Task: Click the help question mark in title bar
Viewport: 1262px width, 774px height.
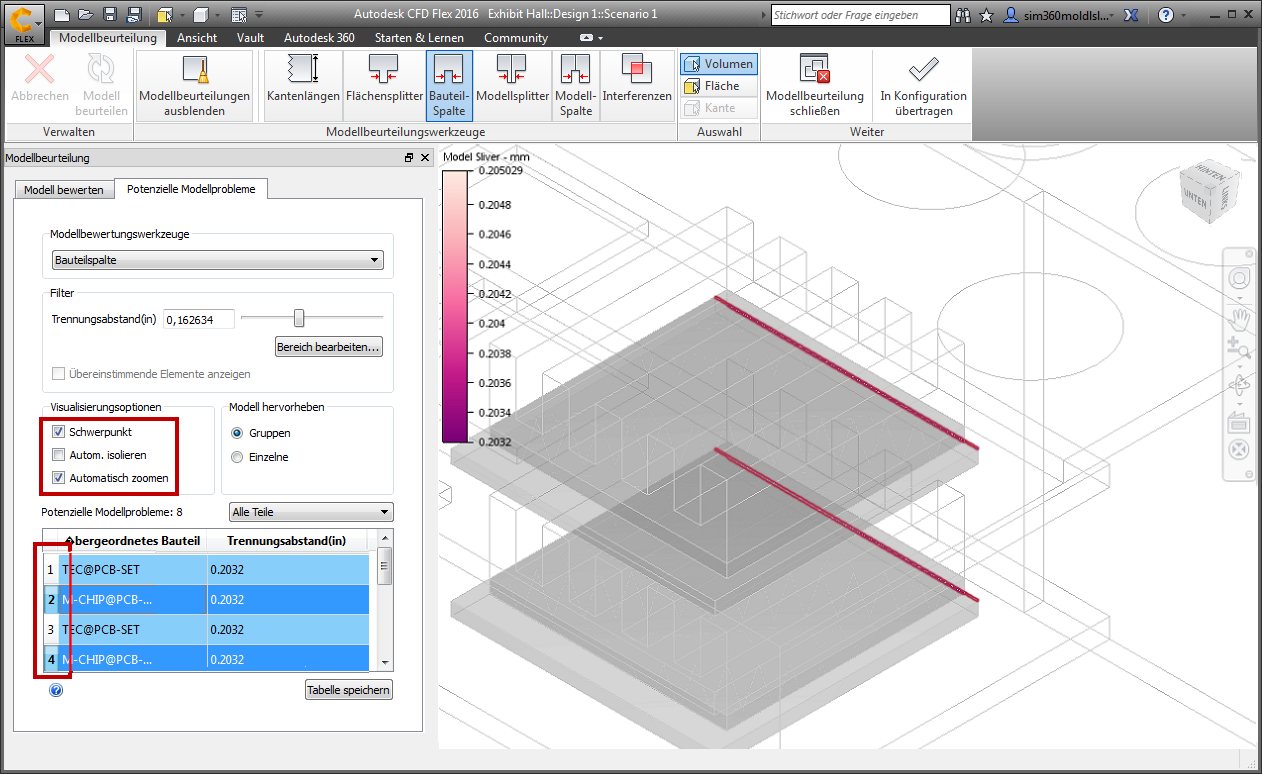Action: (x=1166, y=15)
